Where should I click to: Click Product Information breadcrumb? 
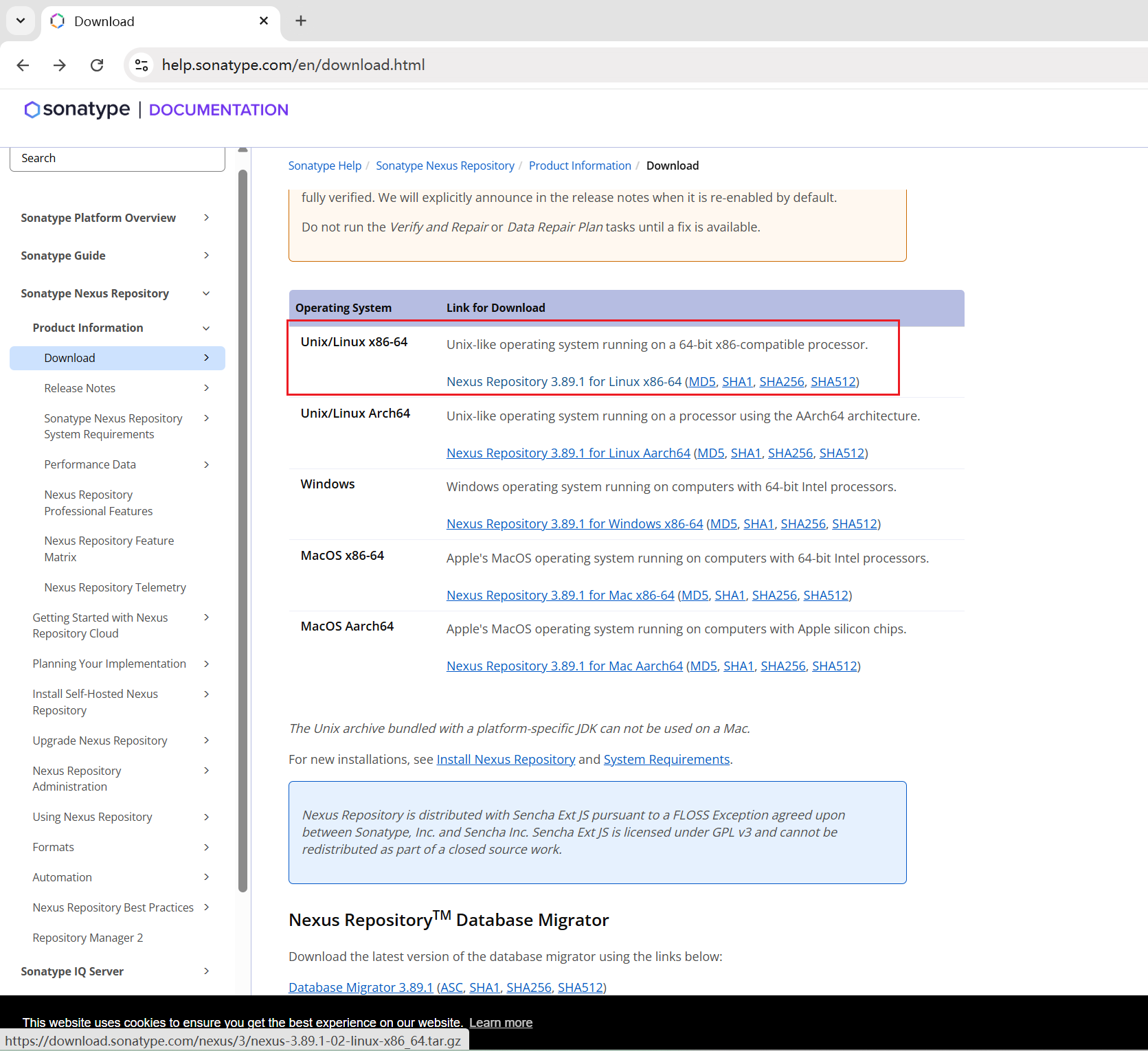(579, 166)
